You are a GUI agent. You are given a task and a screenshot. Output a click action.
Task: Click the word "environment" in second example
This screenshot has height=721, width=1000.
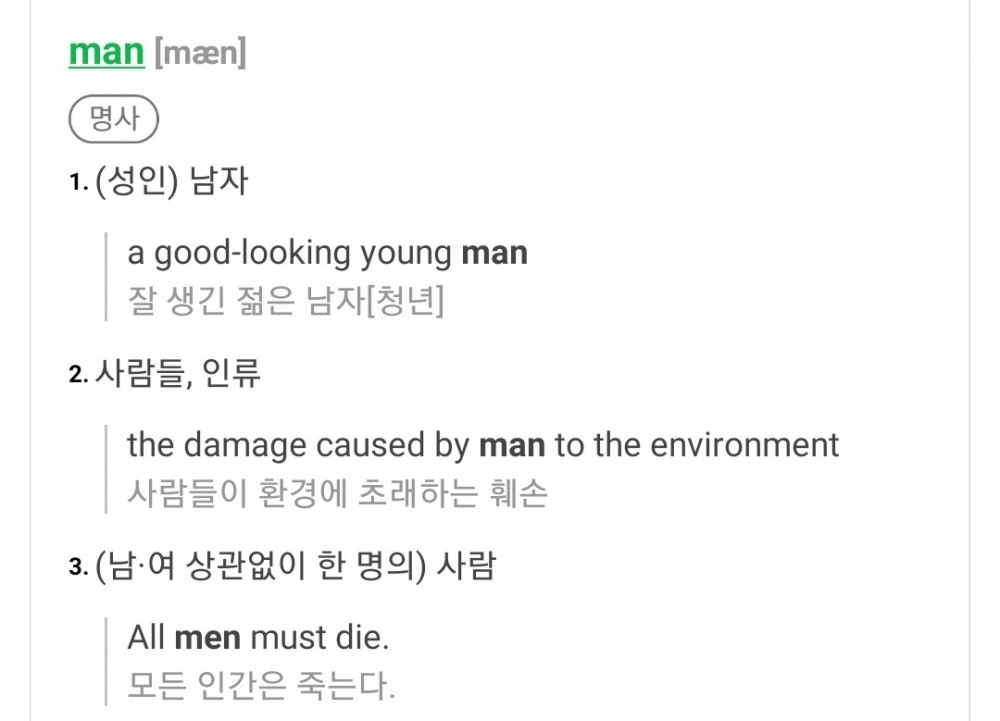(744, 445)
